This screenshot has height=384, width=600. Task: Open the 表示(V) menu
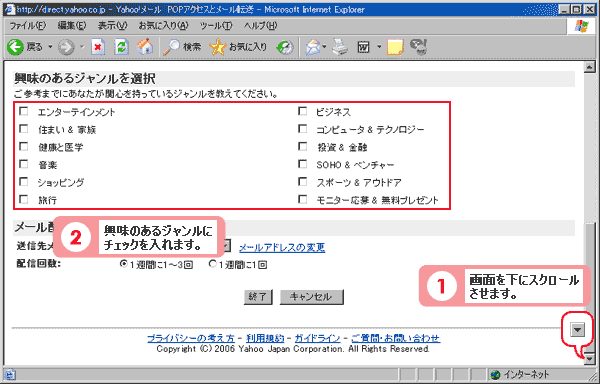[x=112, y=26]
